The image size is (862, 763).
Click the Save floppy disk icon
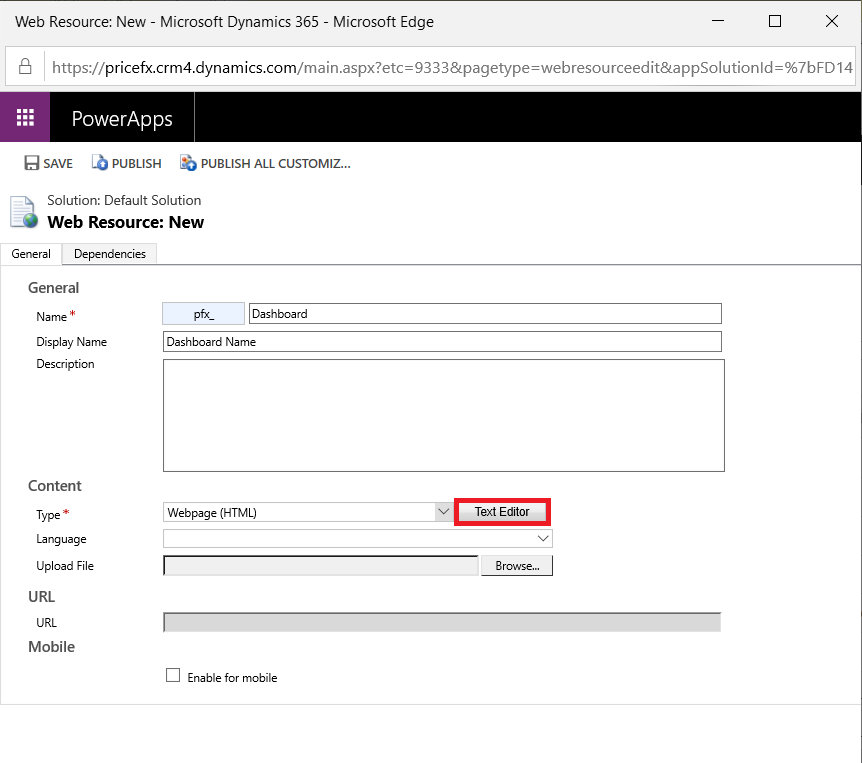[32, 163]
